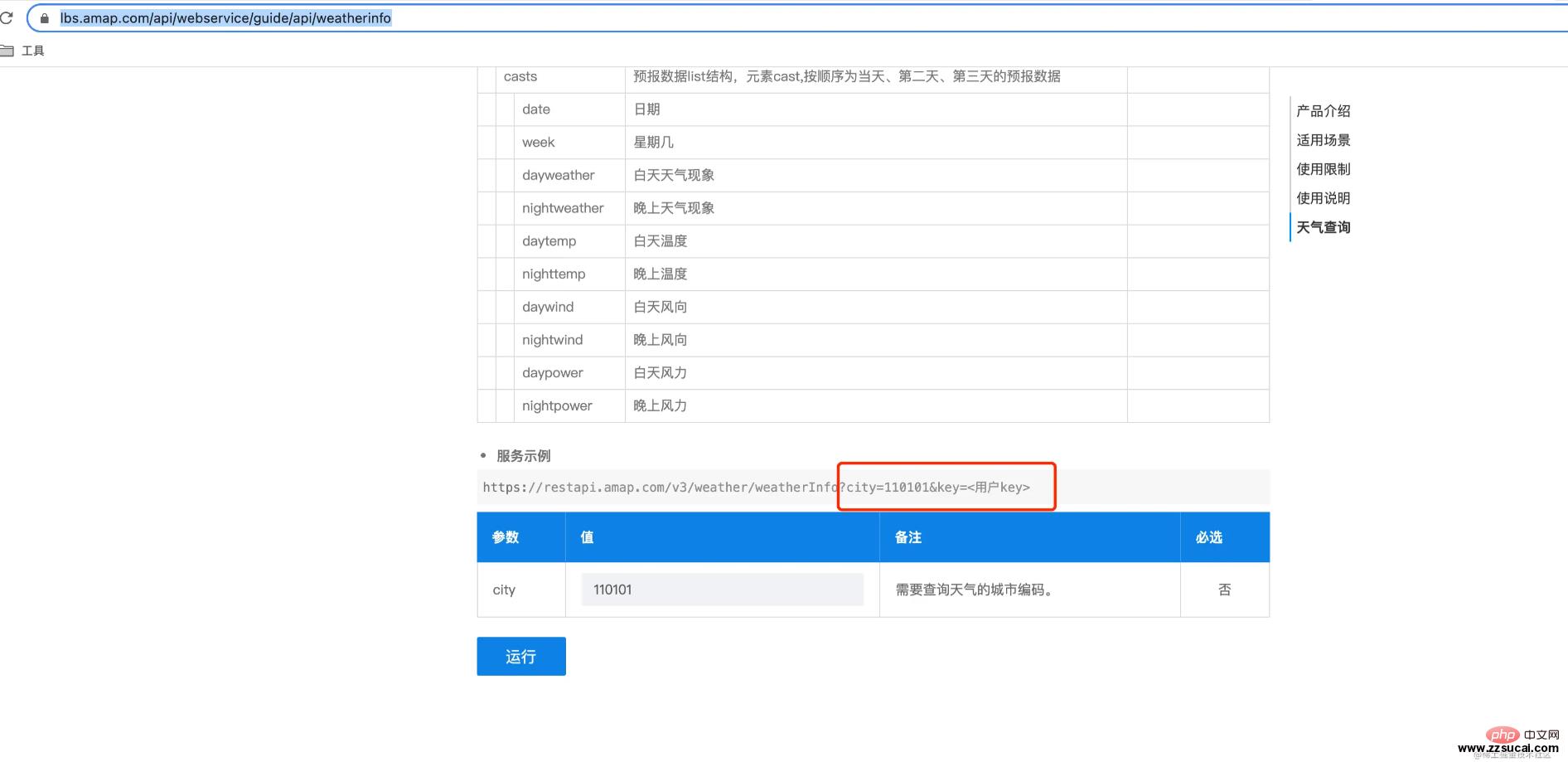Click the dayweather field name
The height and width of the screenshot is (762, 1568).
pyautogui.click(x=559, y=175)
